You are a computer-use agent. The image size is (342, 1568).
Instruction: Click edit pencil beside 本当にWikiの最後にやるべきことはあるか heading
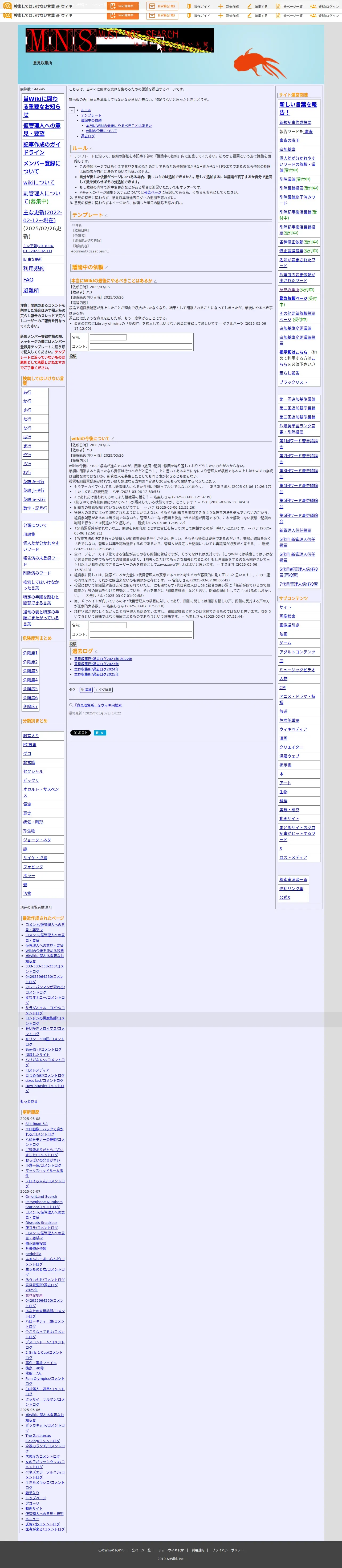pyautogui.click(x=155, y=281)
